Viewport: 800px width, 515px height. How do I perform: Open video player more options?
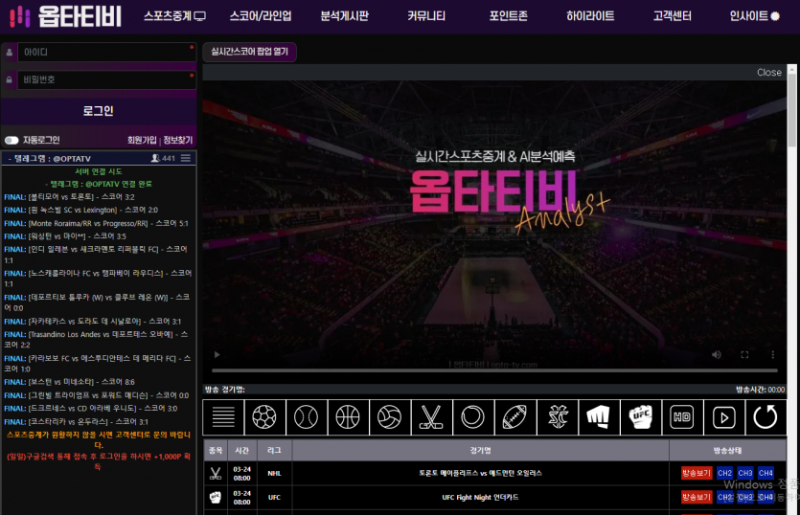tap(772, 354)
